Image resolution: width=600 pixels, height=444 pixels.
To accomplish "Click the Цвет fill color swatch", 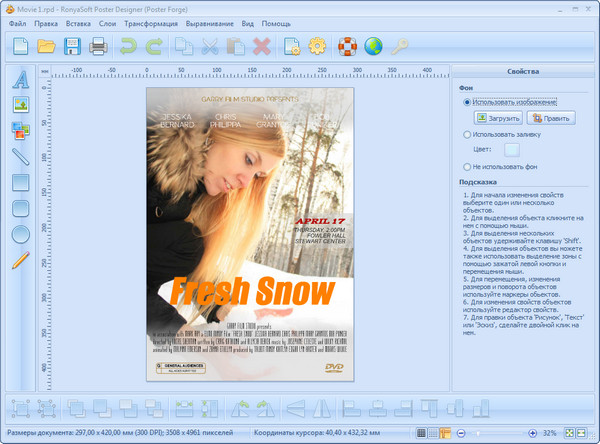I will [512, 150].
